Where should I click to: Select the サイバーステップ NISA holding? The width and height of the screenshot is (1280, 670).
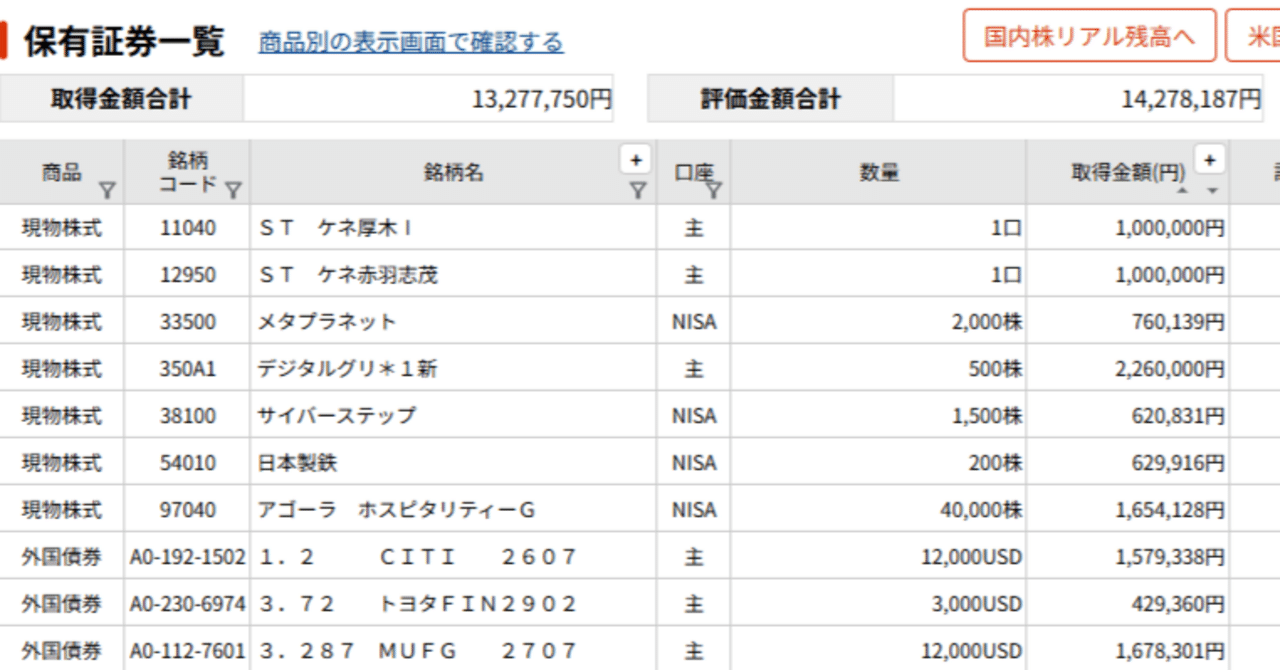[330, 415]
